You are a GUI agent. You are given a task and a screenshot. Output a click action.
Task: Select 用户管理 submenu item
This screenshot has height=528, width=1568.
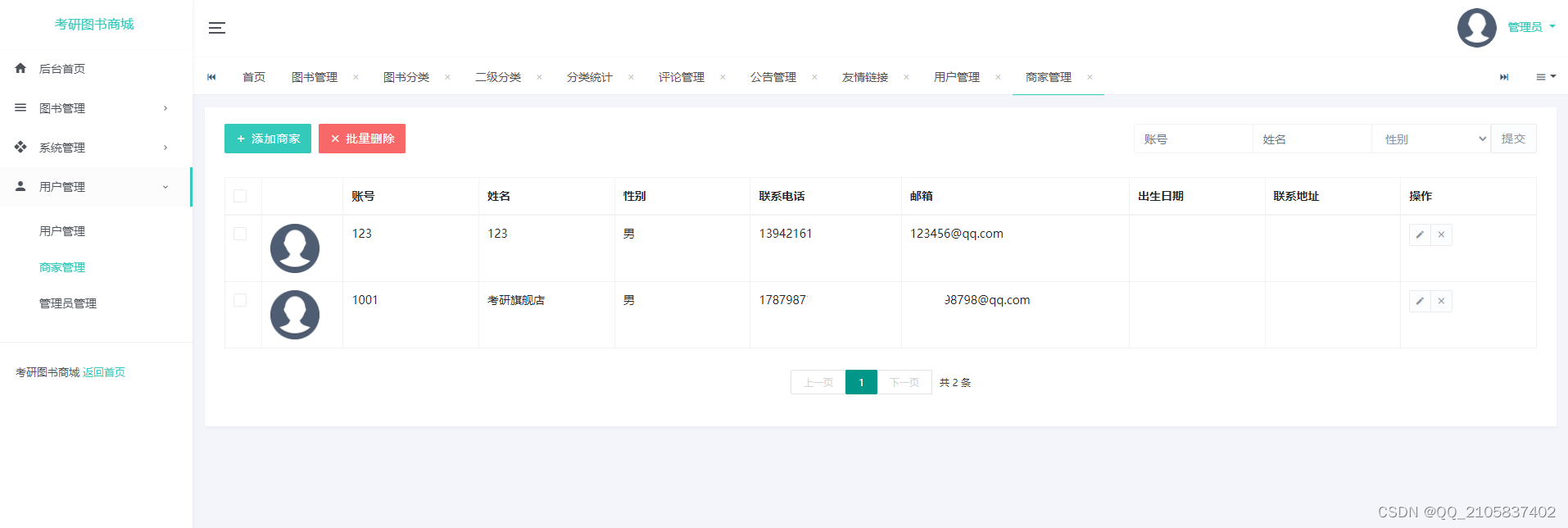pos(62,231)
